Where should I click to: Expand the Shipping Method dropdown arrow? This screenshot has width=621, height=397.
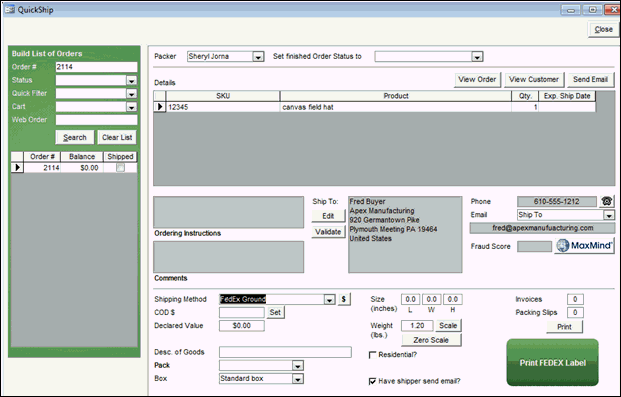[329, 300]
